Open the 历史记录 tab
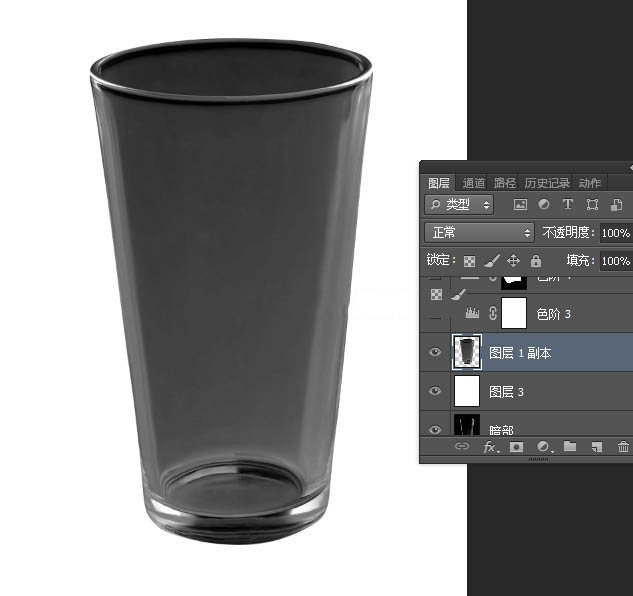This screenshot has width=633, height=596. pos(547,183)
